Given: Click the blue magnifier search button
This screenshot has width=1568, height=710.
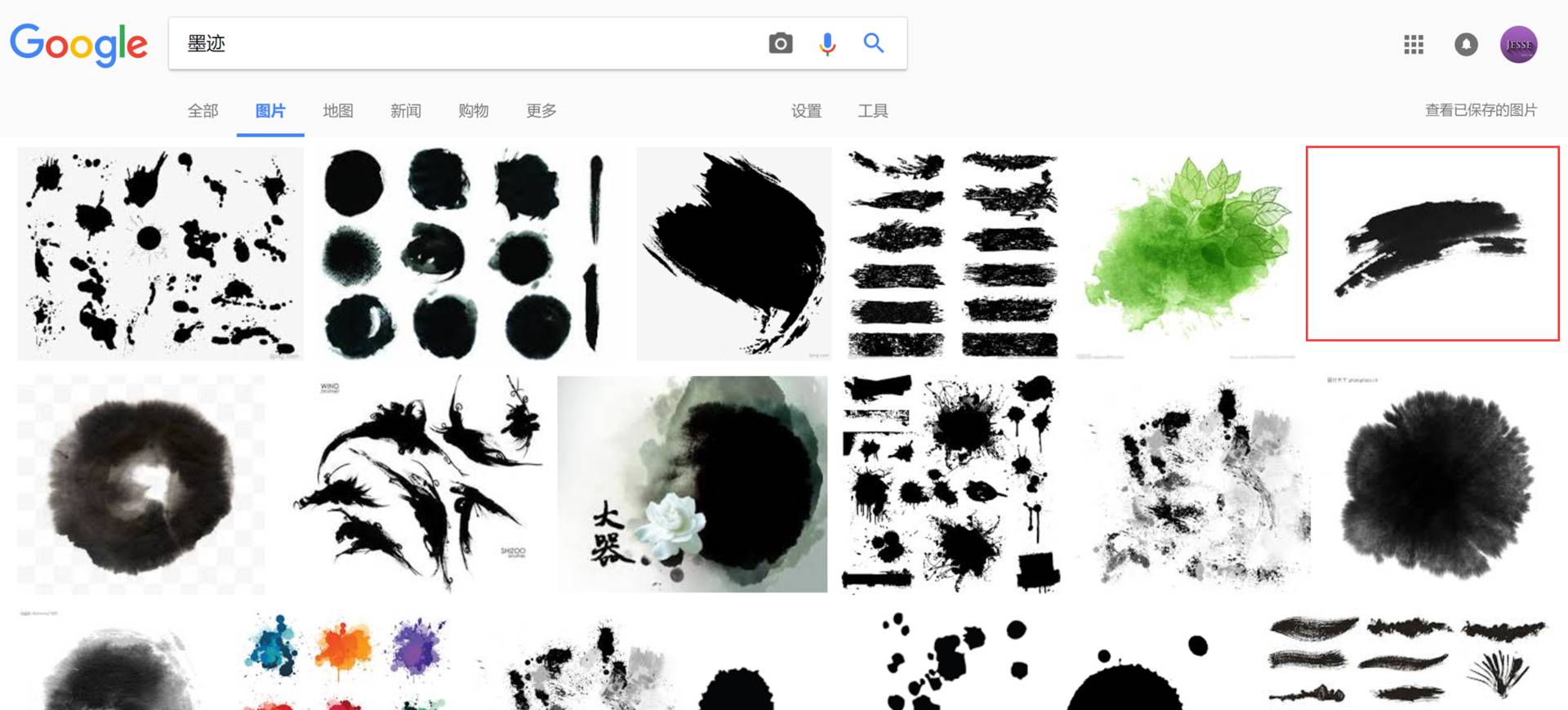Looking at the screenshot, I should 874,42.
